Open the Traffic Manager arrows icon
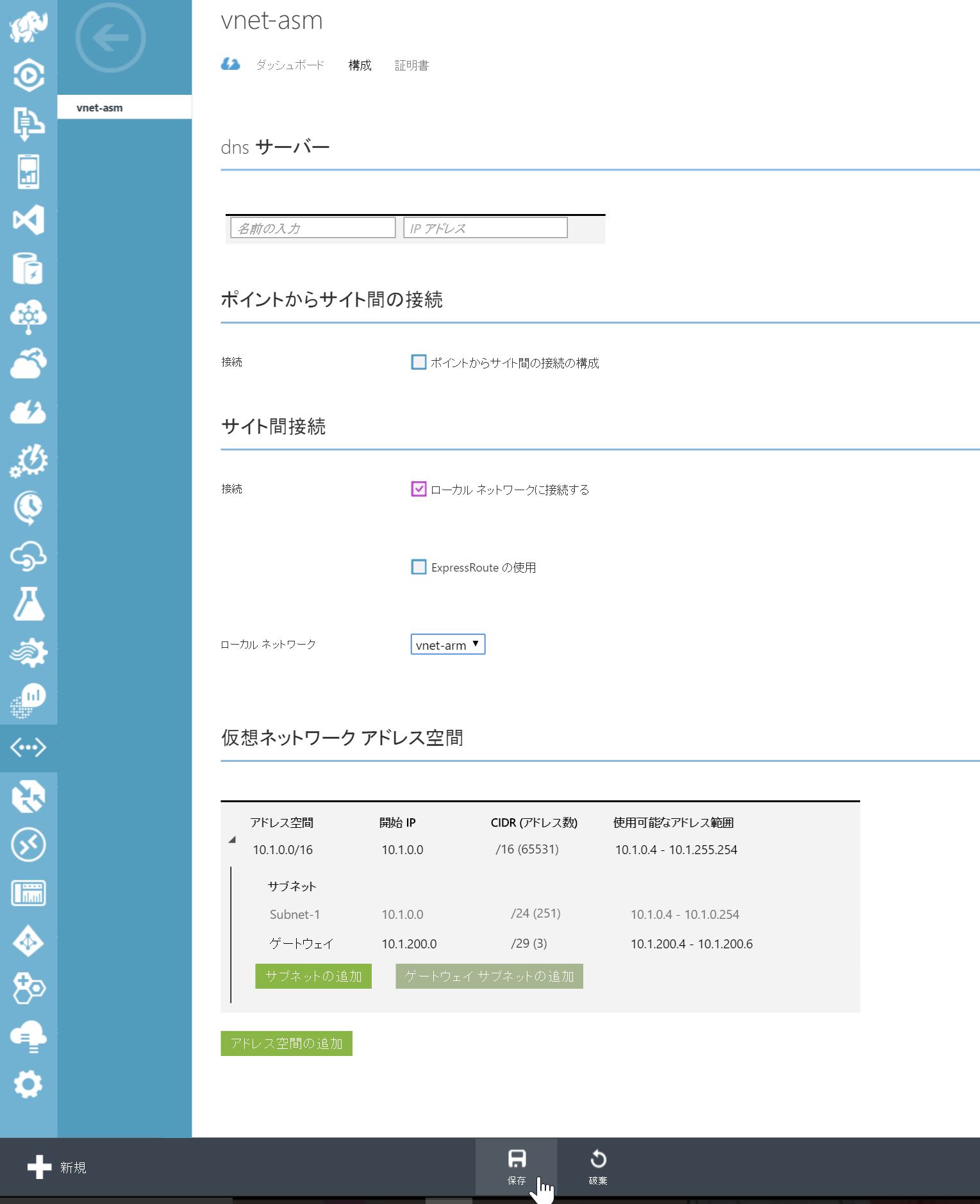 pyautogui.click(x=28, y=796)
